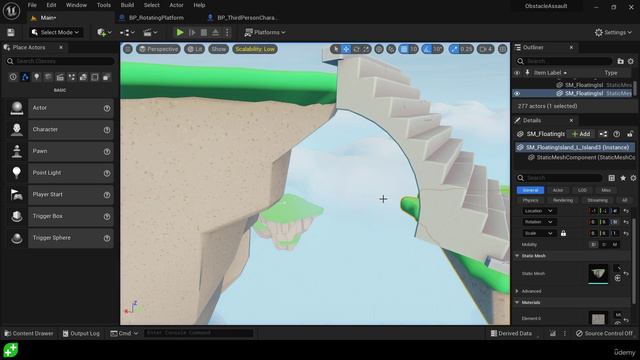Screen dimensions: 640x360
Task: Select the Player Start actor entry
Action: point(60,195)
